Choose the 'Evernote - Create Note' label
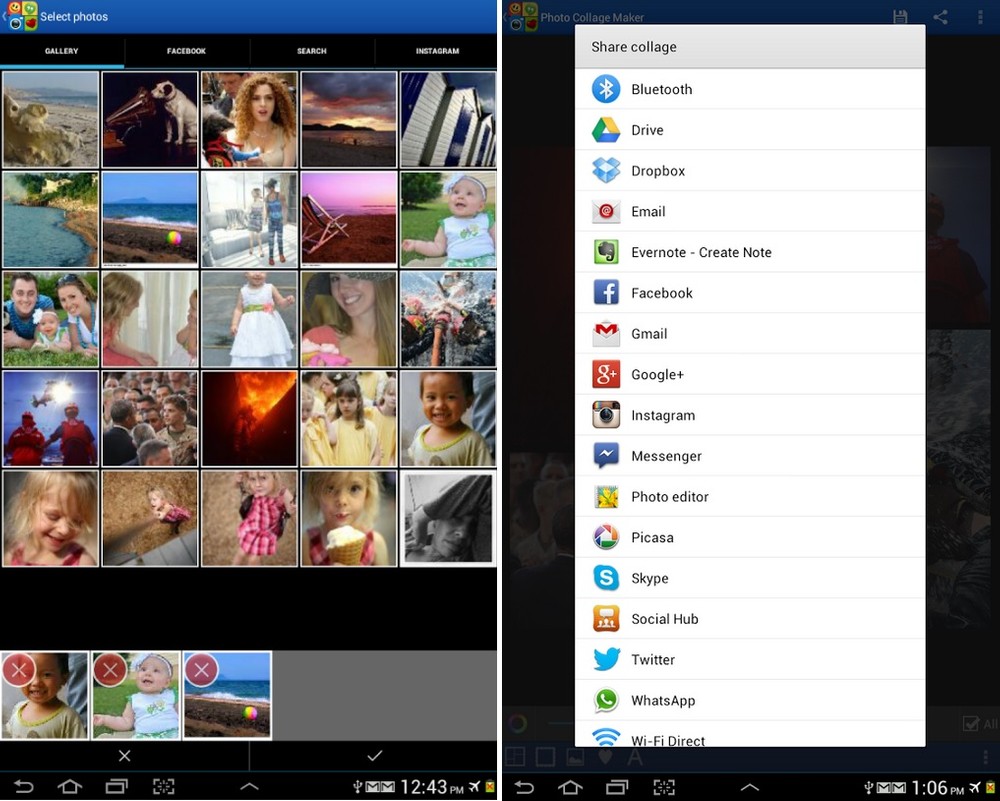 (701, 253)
